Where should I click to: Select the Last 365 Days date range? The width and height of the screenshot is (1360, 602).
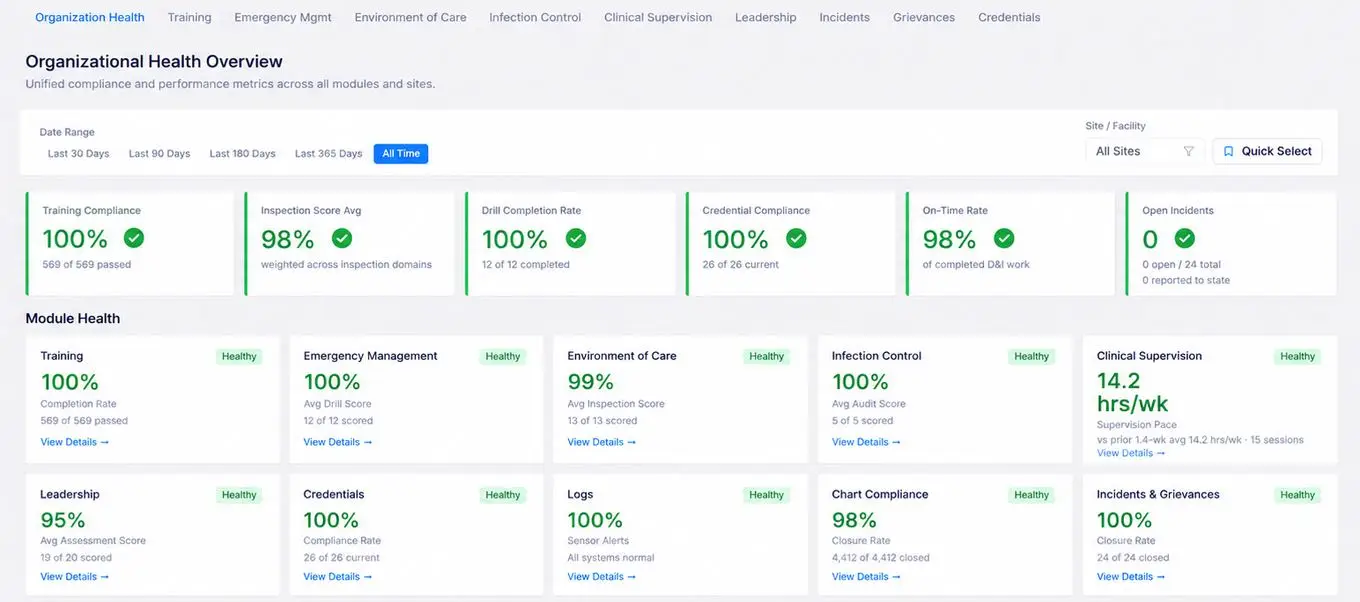(x=328, y=154)
